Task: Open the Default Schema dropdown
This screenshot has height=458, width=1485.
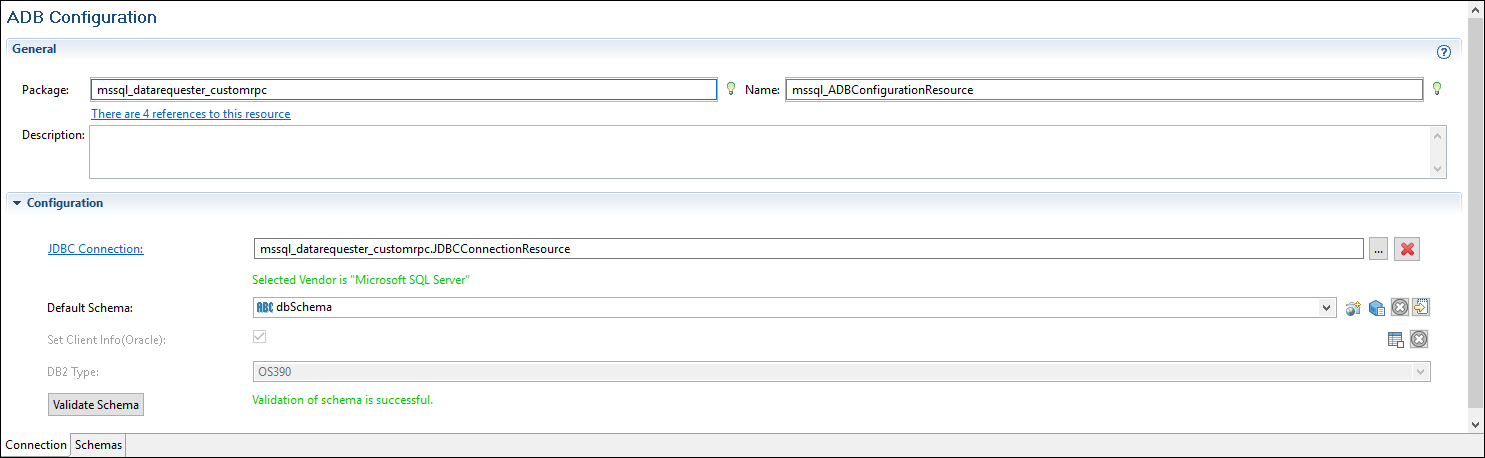Action: [1326, 308]
